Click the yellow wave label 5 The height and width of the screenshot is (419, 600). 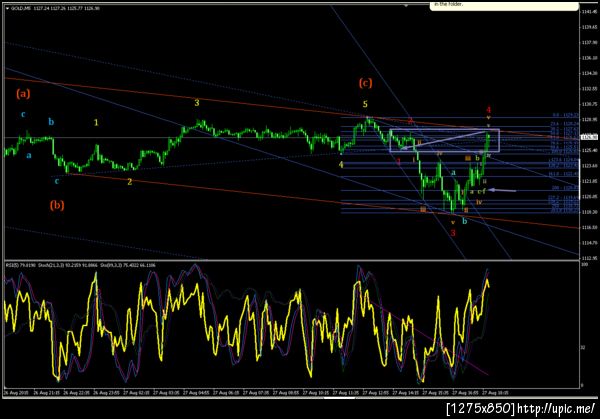click(x=365, y=104)
